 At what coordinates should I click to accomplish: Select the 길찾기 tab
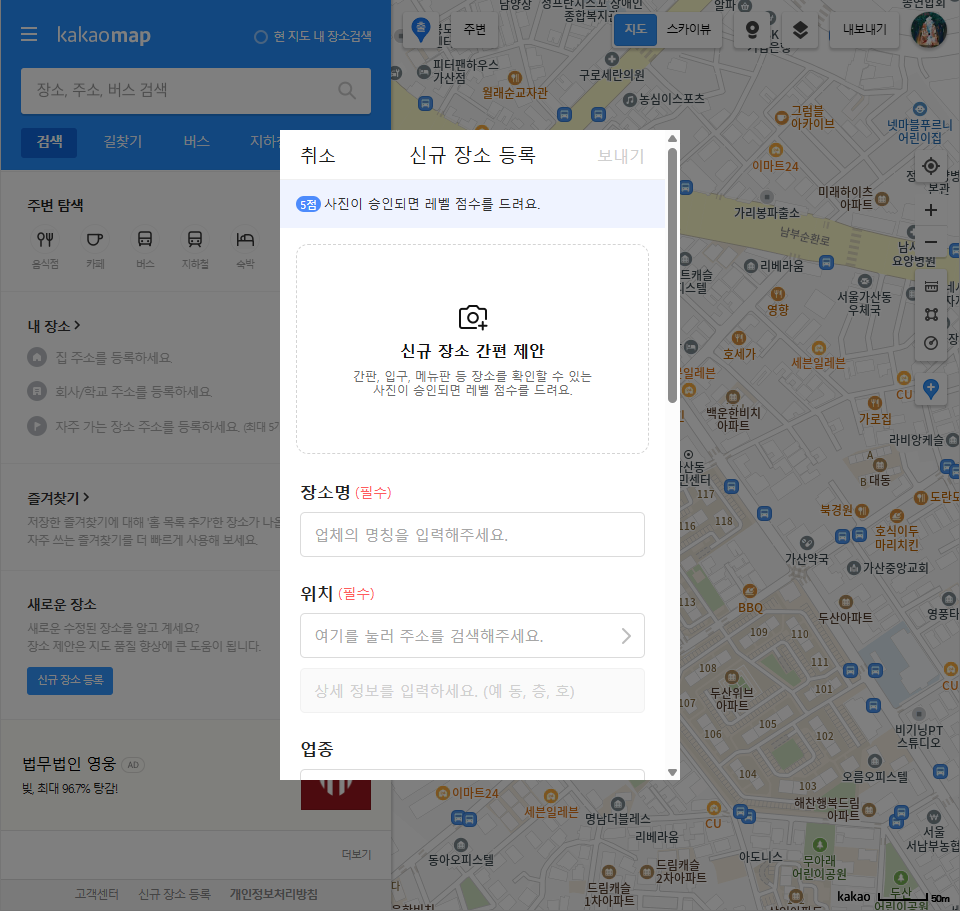click(122, 142)
